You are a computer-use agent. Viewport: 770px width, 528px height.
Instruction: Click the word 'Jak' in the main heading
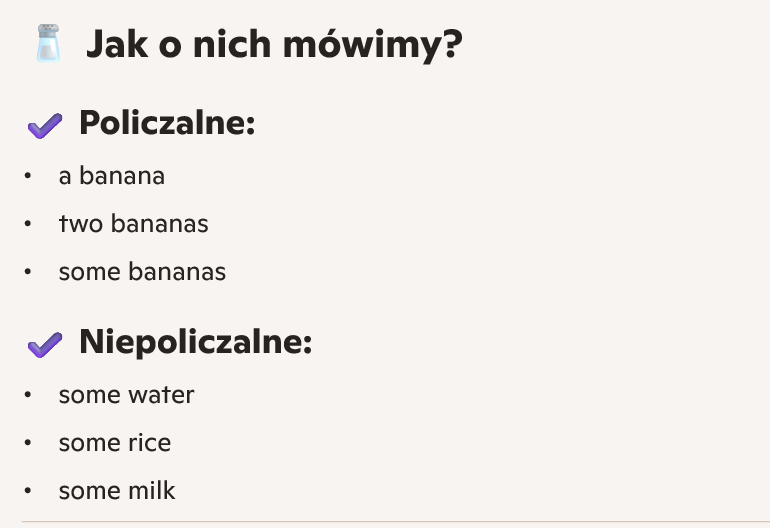click(x=109, y=44)
